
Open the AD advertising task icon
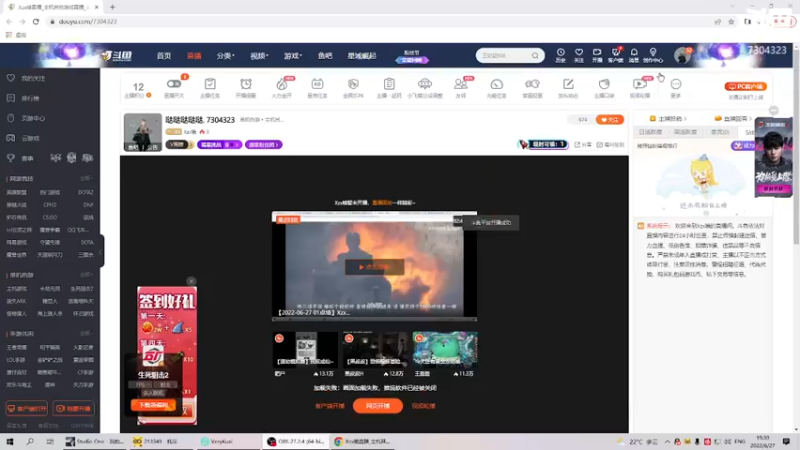pos(317,84)
